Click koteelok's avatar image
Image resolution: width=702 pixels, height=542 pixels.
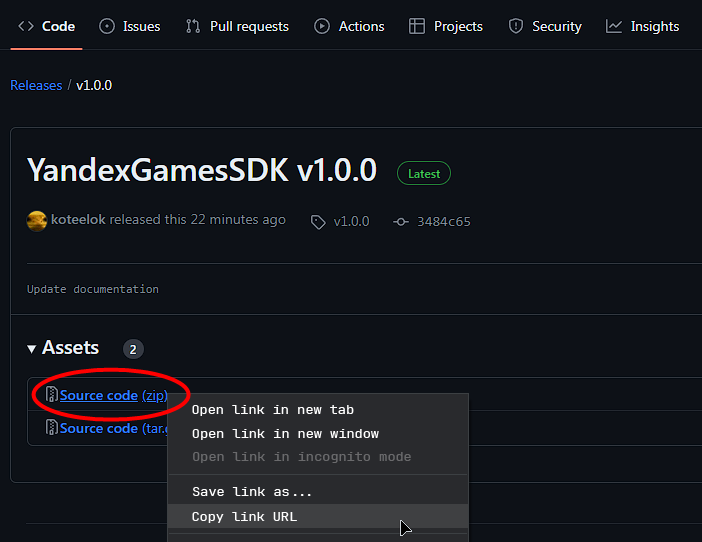coord(37,220)
